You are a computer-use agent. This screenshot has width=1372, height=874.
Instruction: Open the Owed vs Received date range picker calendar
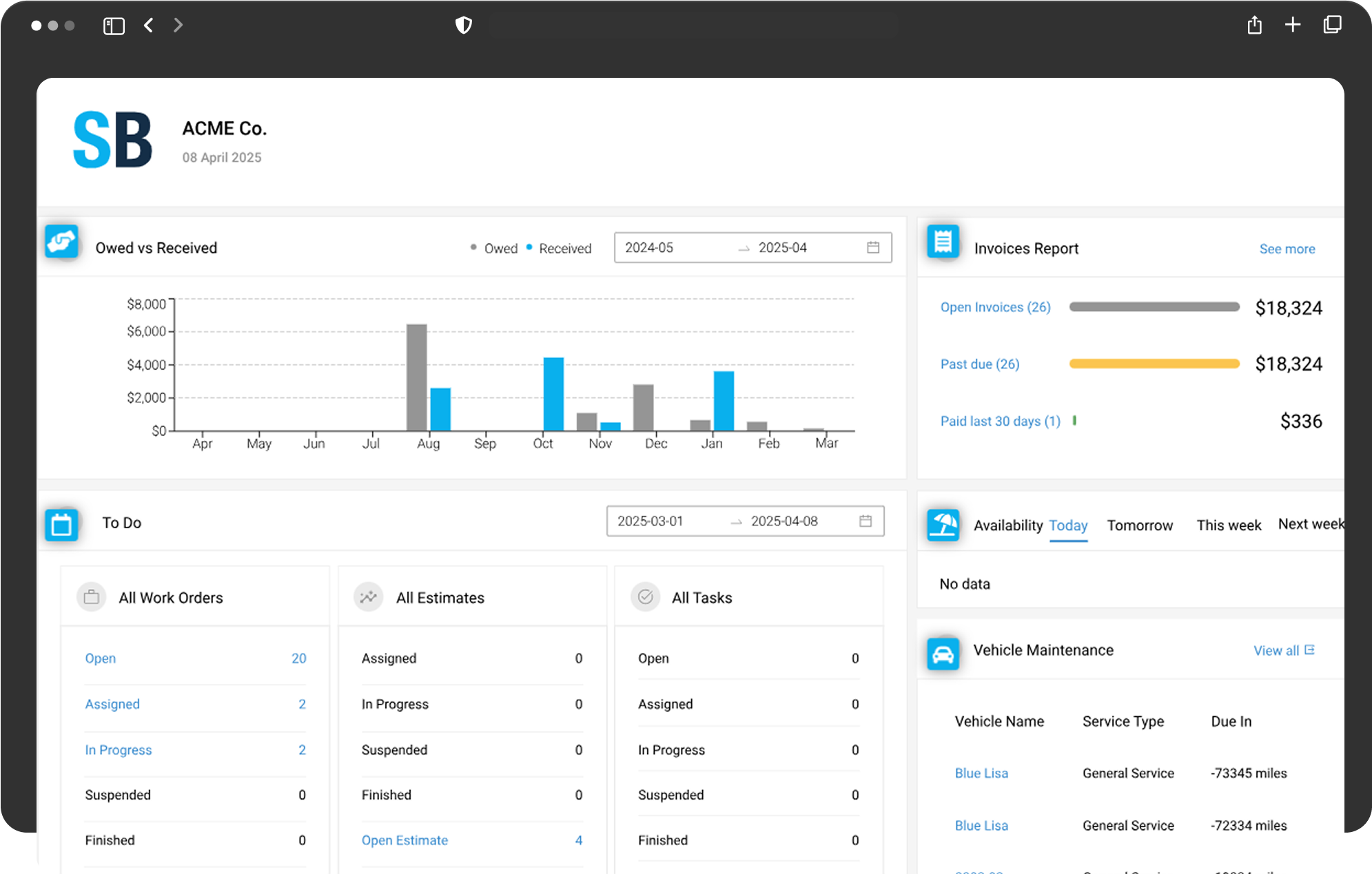[x=873, y=247]
